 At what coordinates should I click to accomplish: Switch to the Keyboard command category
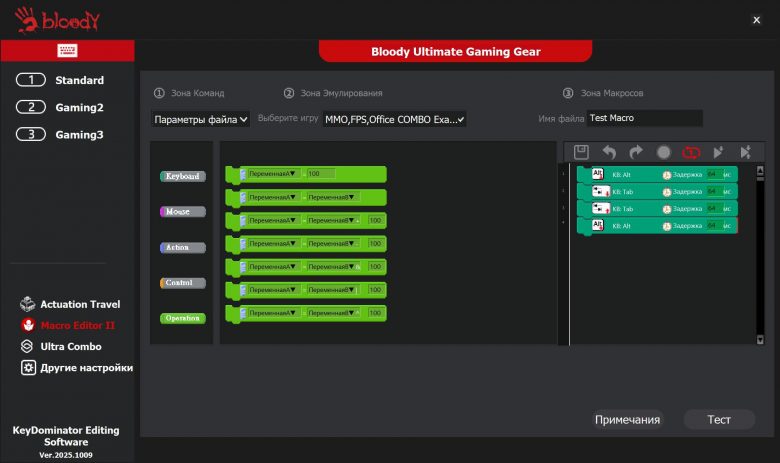coord(183,176)
